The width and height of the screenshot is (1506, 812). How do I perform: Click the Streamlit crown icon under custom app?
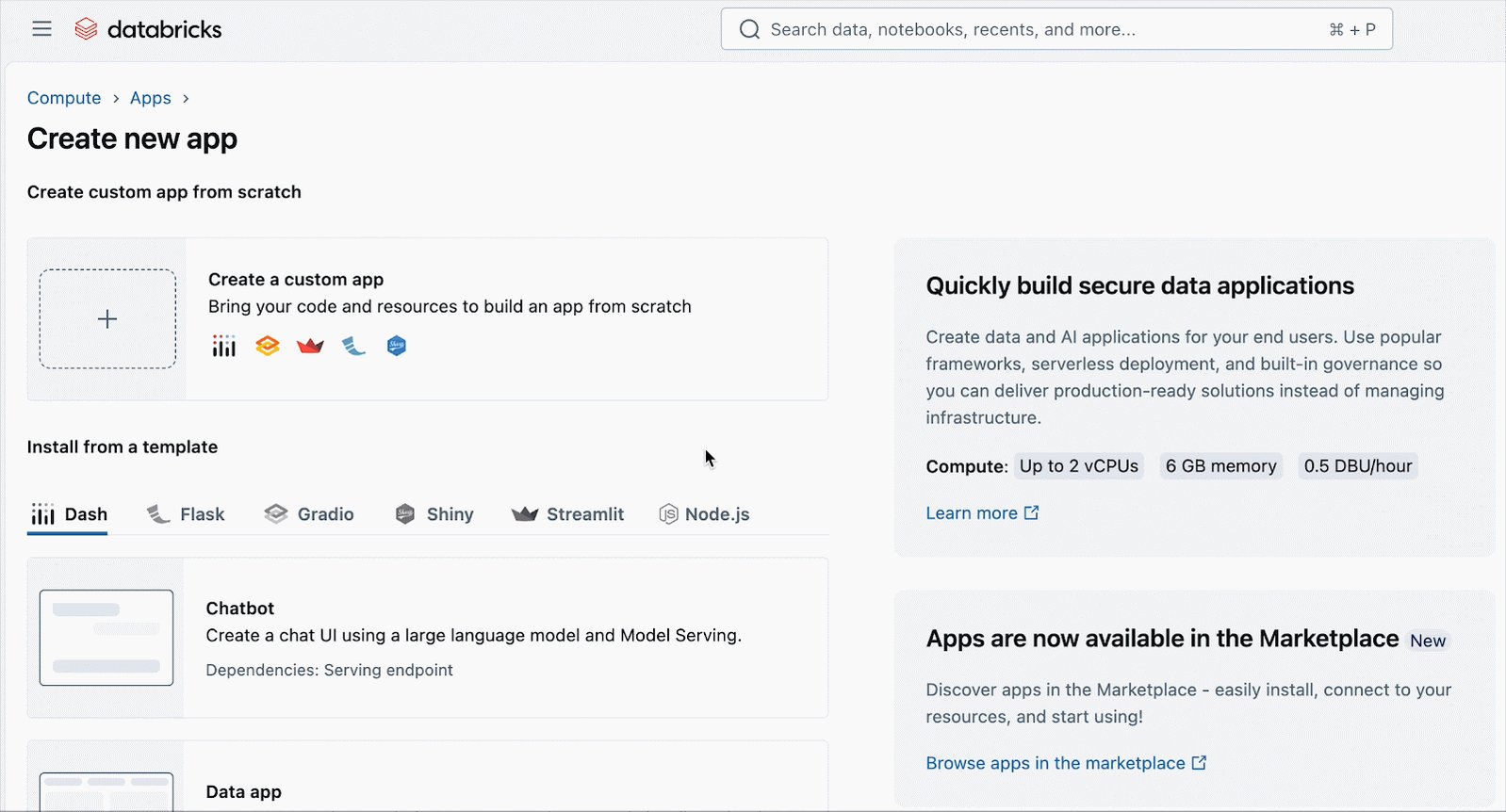(310, 346)
